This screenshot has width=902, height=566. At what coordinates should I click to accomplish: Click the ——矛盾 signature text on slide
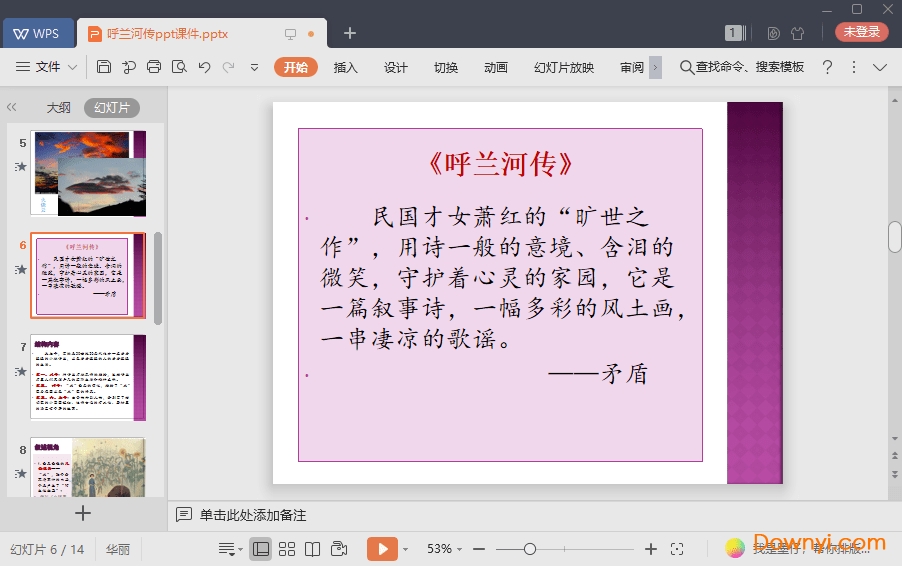pos(598,373)
